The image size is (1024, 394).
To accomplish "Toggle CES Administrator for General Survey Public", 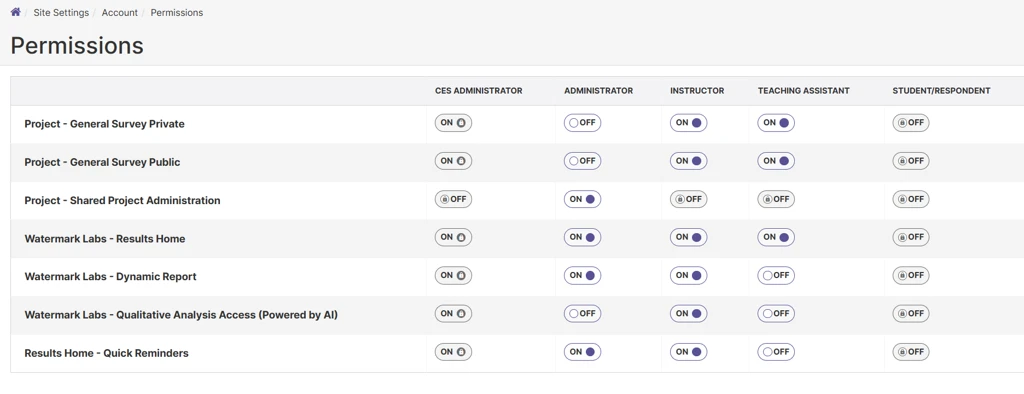I will 453,161.
